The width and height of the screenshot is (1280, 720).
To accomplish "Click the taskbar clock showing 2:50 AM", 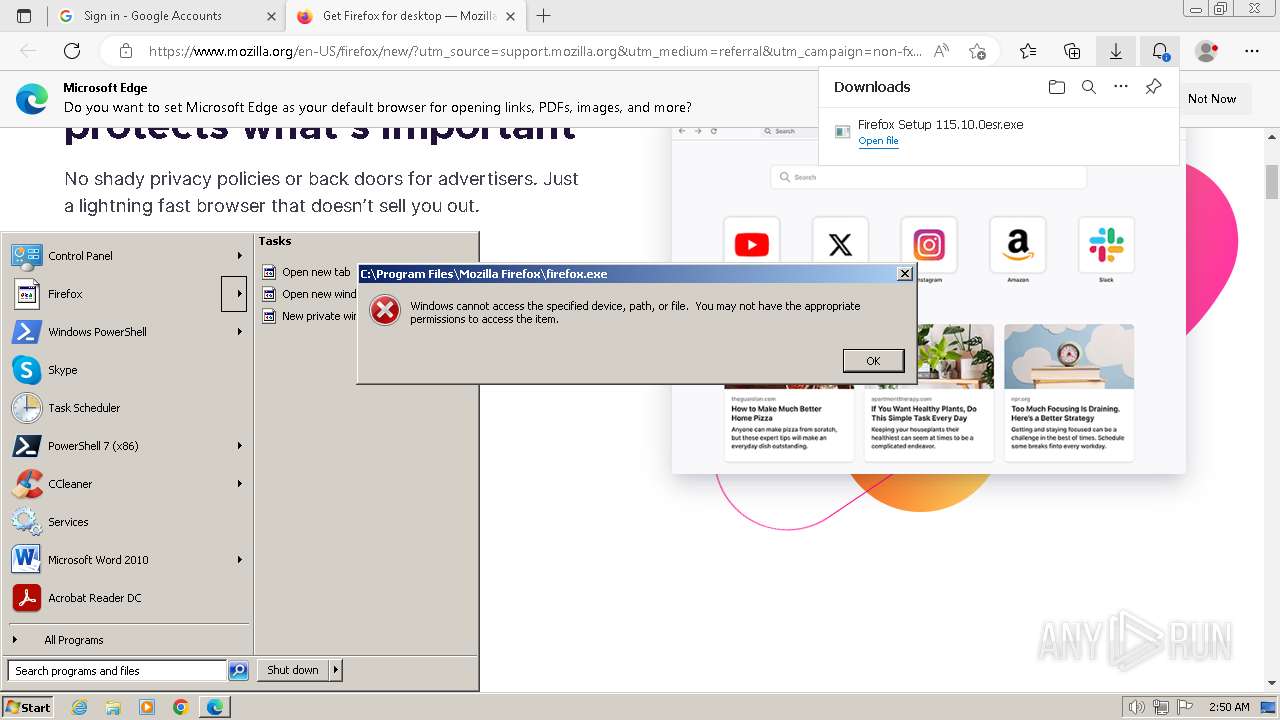I will (1229, 707).
